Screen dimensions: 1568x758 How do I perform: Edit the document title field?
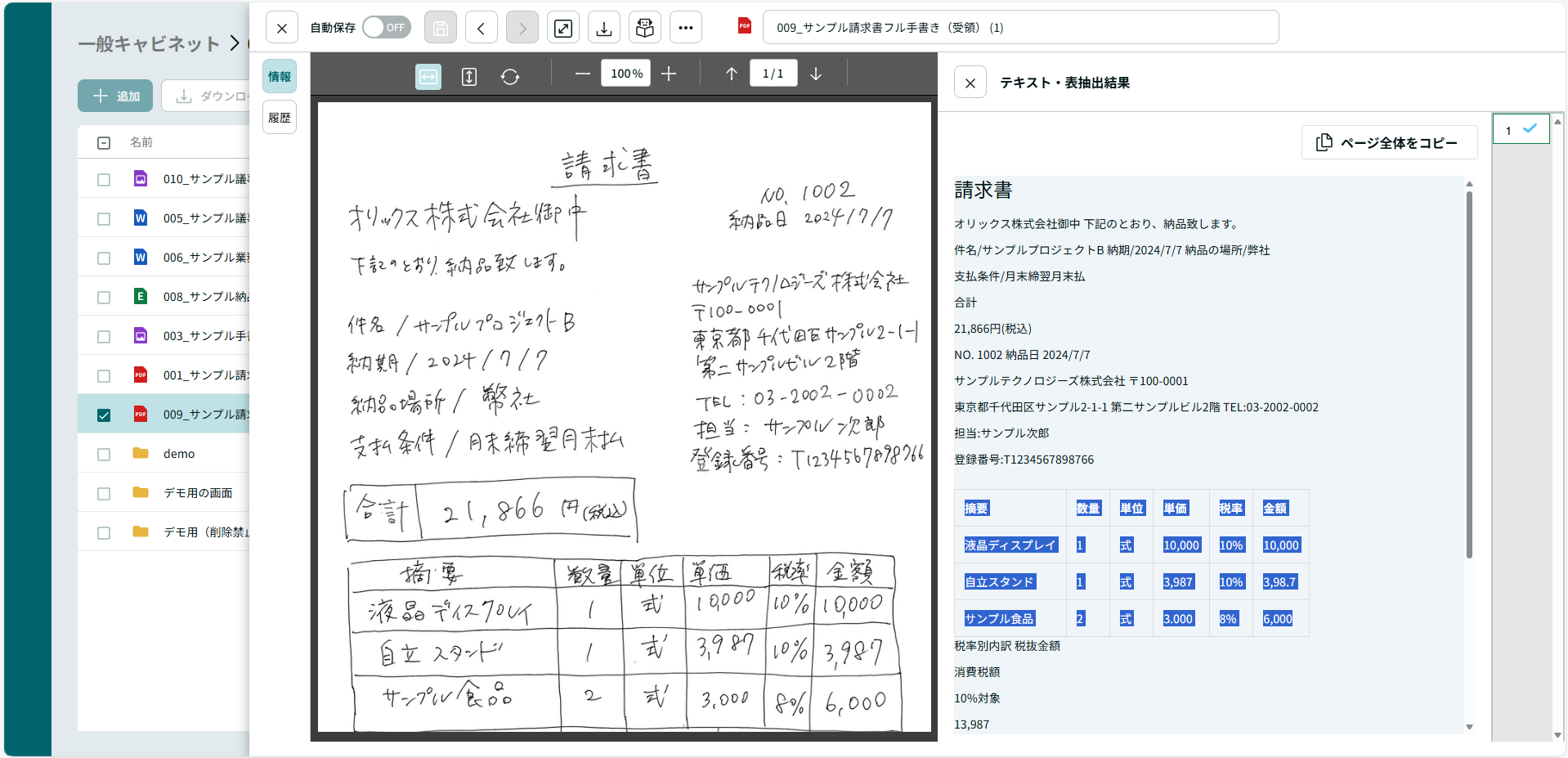pyautogui.click(x=1020, y=27)
